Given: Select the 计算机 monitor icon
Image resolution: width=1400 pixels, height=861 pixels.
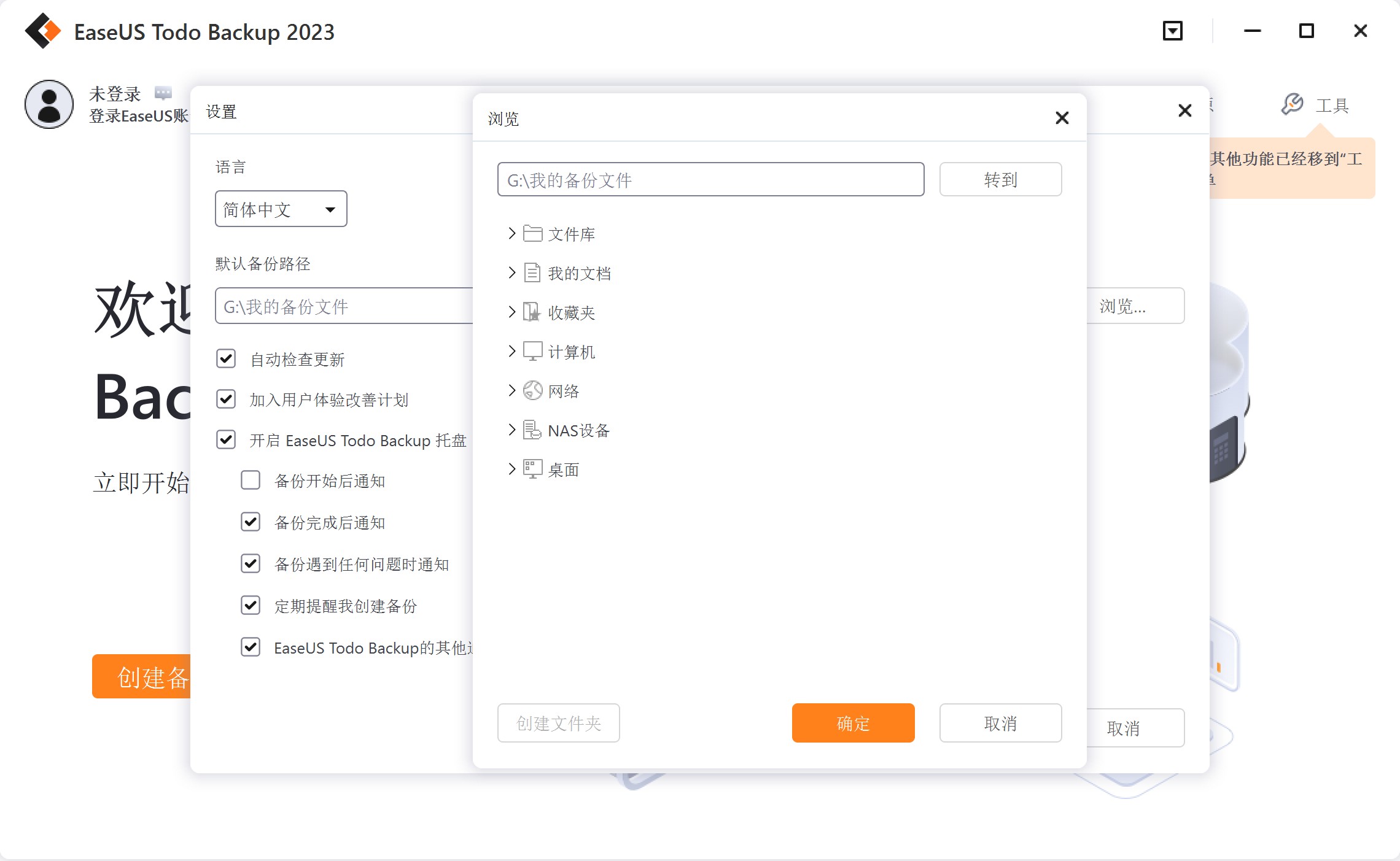Looking at the screenshot, I should 532,351.
